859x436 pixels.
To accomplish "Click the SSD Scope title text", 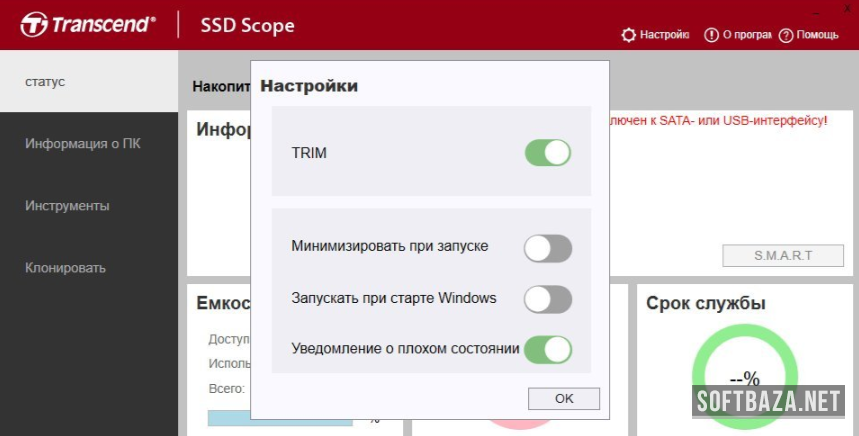I will pyautogui.click(x=247, y=25).
